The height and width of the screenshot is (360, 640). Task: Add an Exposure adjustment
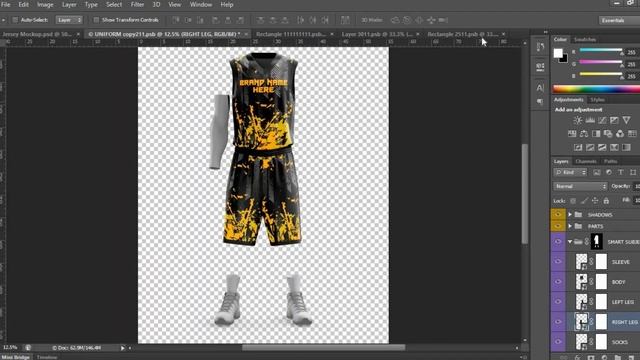614,120
